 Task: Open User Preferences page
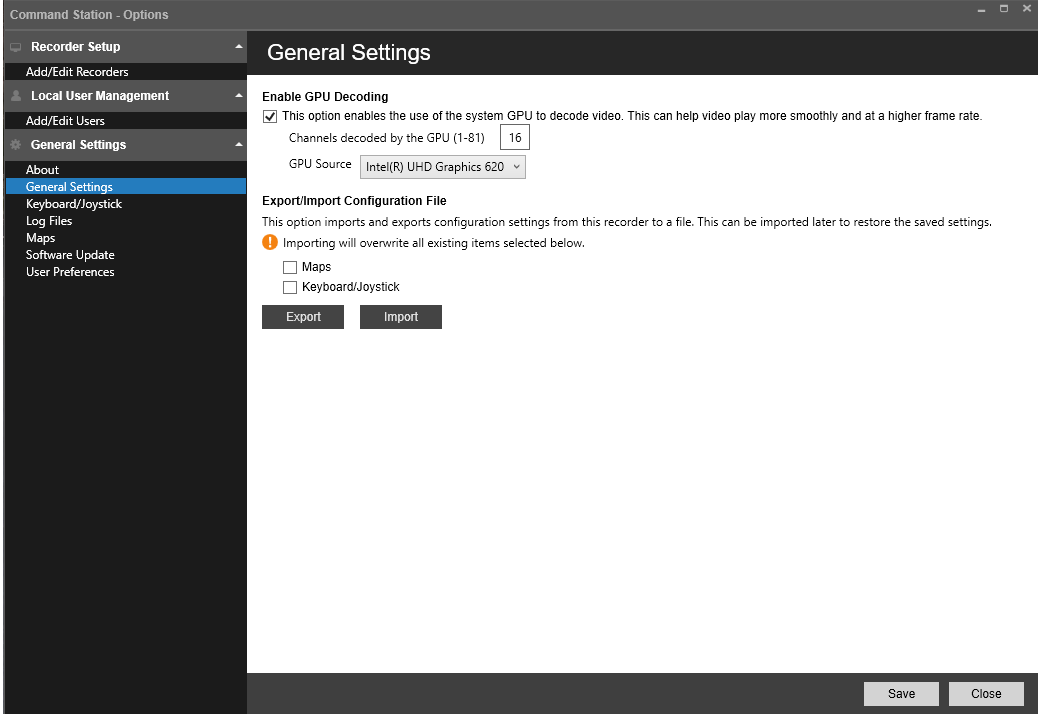point(70,272)
